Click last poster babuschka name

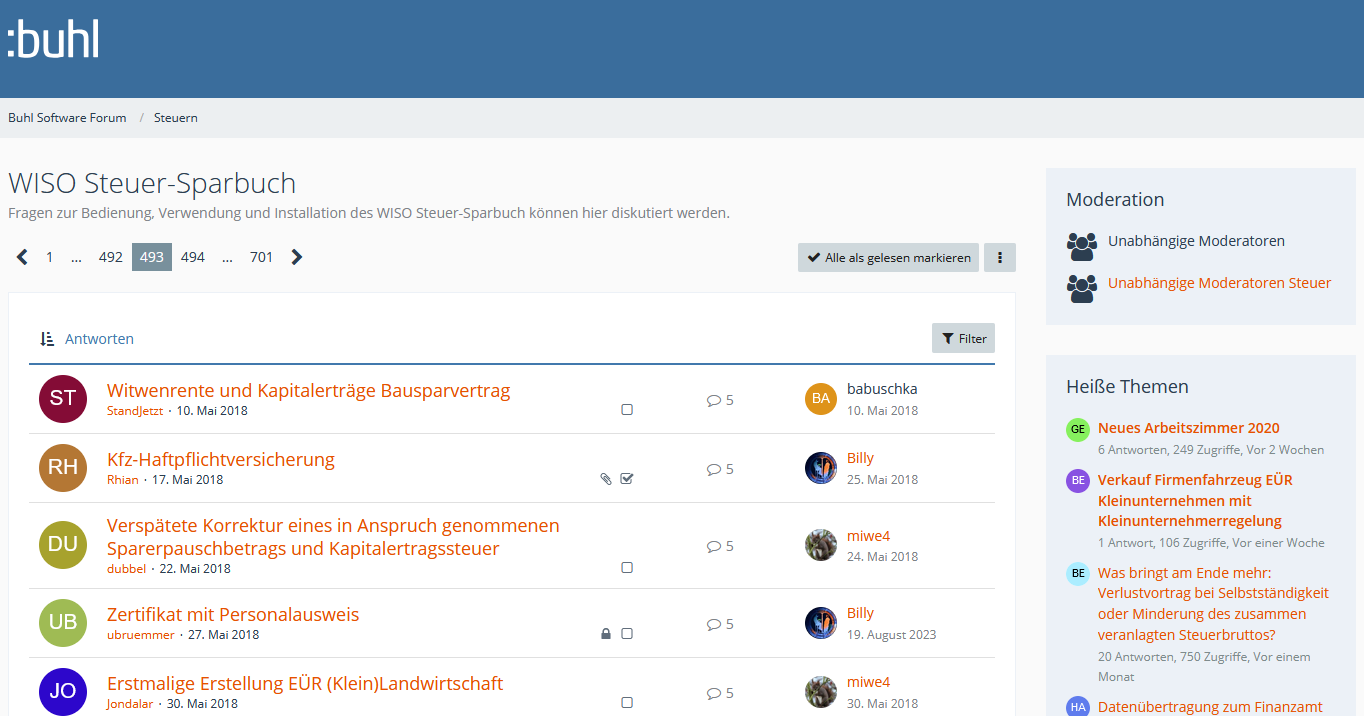[882, 389]
